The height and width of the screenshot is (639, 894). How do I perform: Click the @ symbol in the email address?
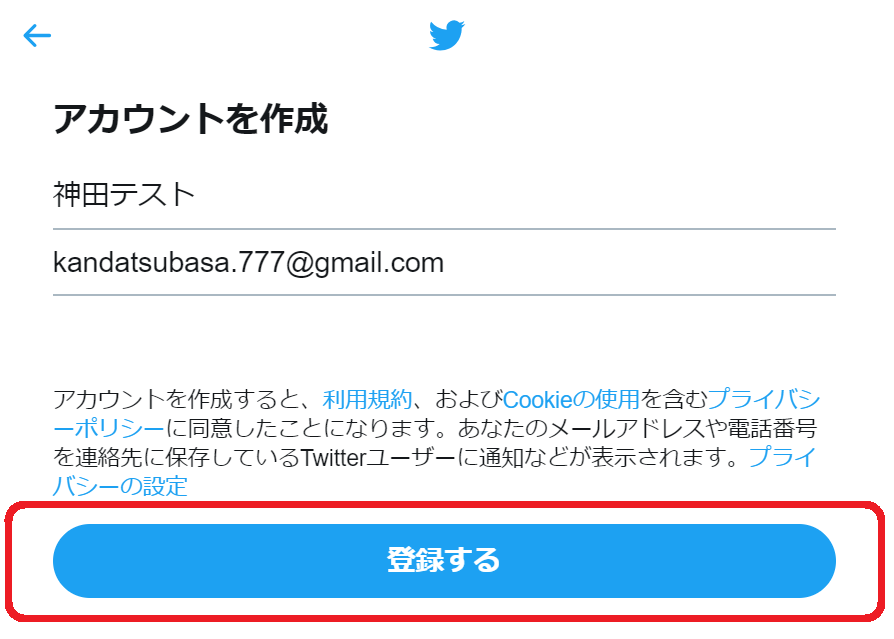pyautogui.click(x=299, y=263)
